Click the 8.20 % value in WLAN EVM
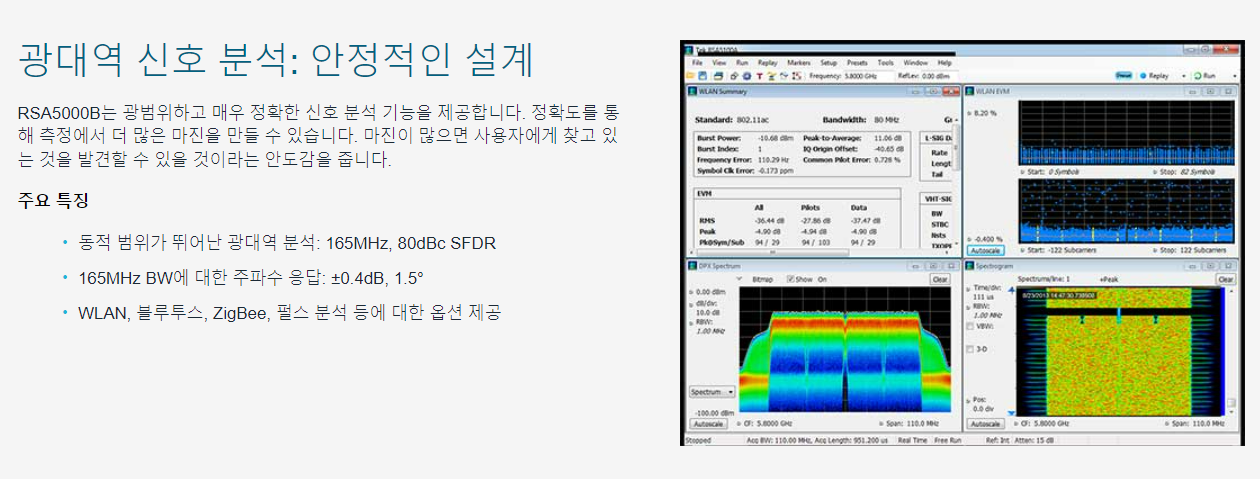This screenshot has width=1260, height=479. pos(985,113)
